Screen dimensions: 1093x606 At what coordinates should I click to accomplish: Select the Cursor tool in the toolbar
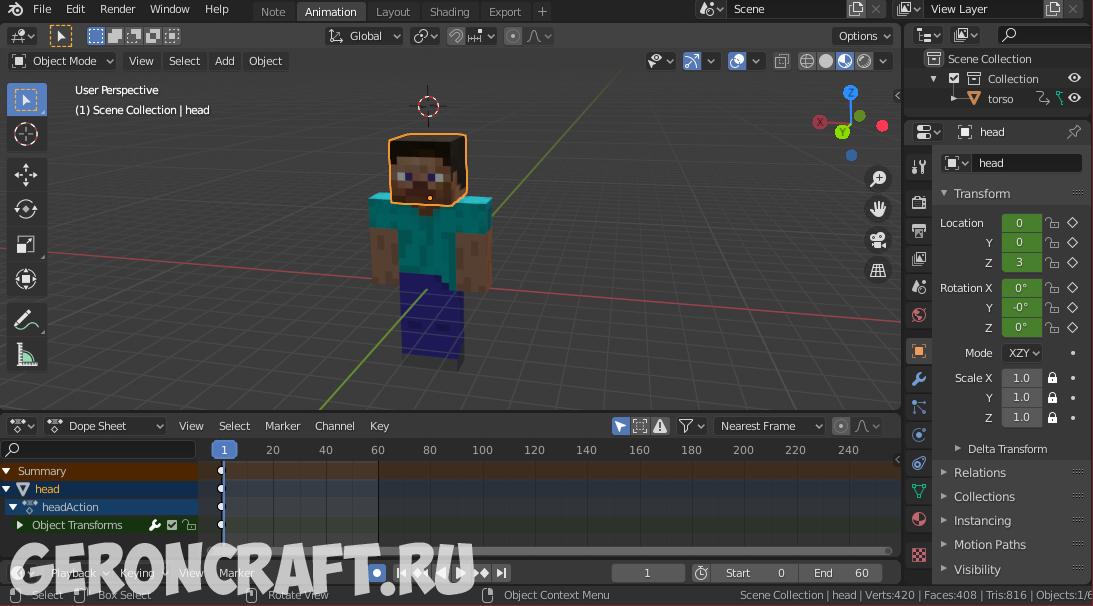coord(26,134)
